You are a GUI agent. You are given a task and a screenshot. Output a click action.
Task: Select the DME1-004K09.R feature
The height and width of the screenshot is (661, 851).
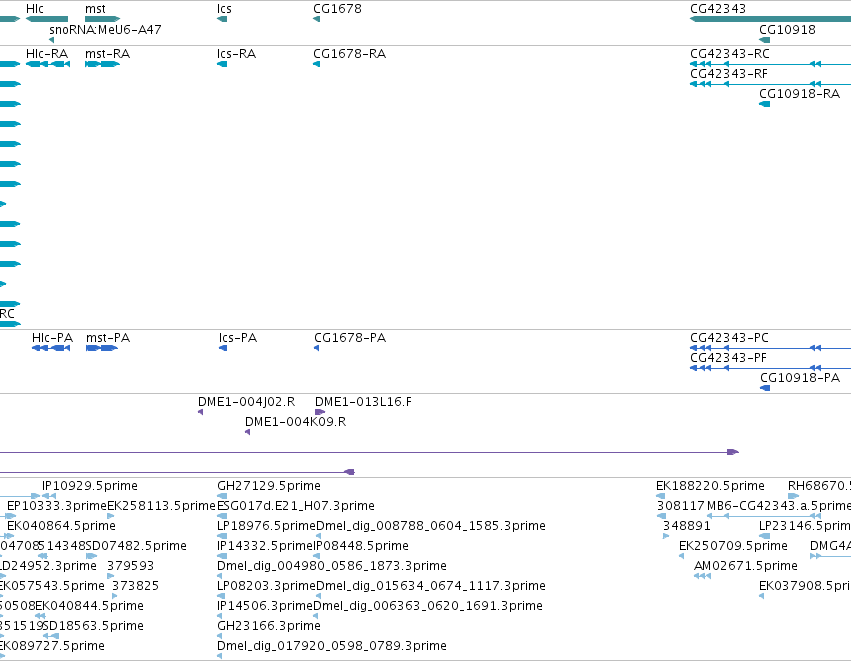click(x=247, y=432)
